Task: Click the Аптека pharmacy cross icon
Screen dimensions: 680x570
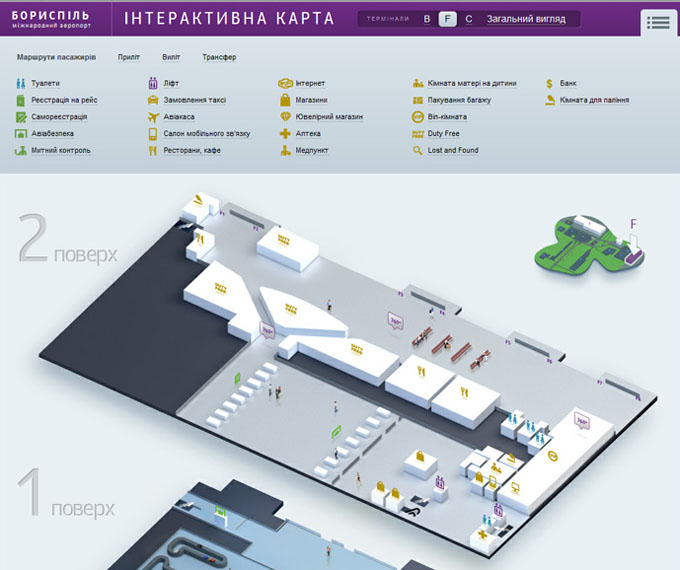Action: (x=285, y=134)
